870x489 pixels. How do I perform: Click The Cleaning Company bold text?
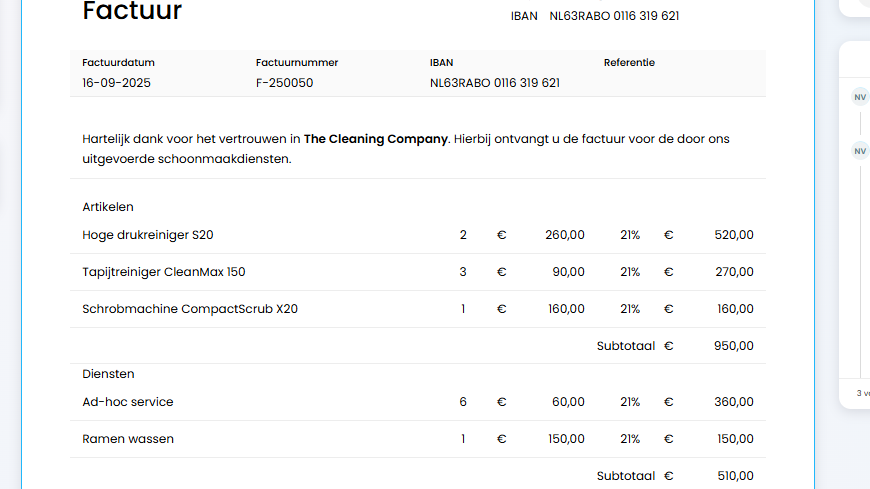click(375, 139)
